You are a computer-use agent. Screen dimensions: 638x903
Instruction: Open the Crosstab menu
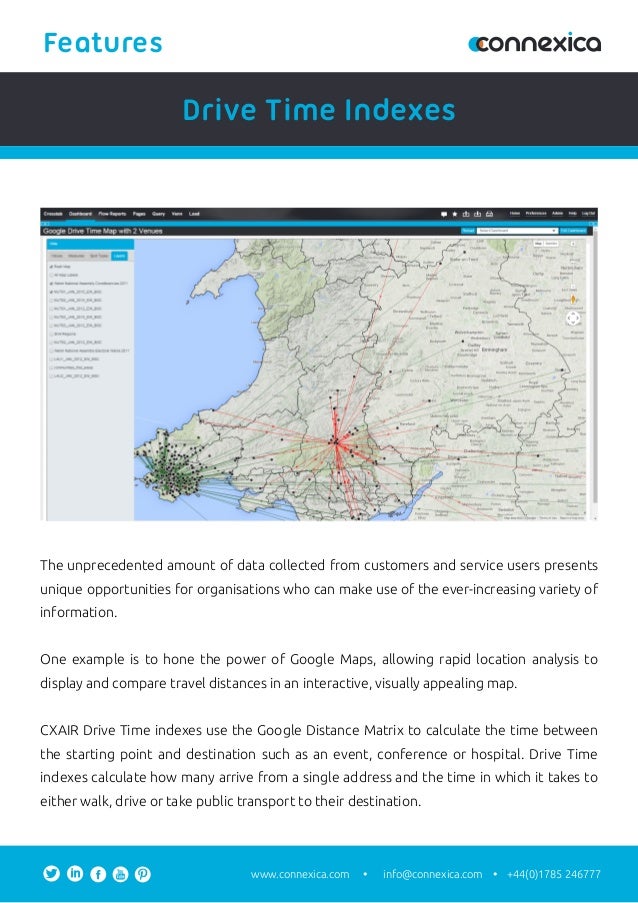click(x=53, y=214)
